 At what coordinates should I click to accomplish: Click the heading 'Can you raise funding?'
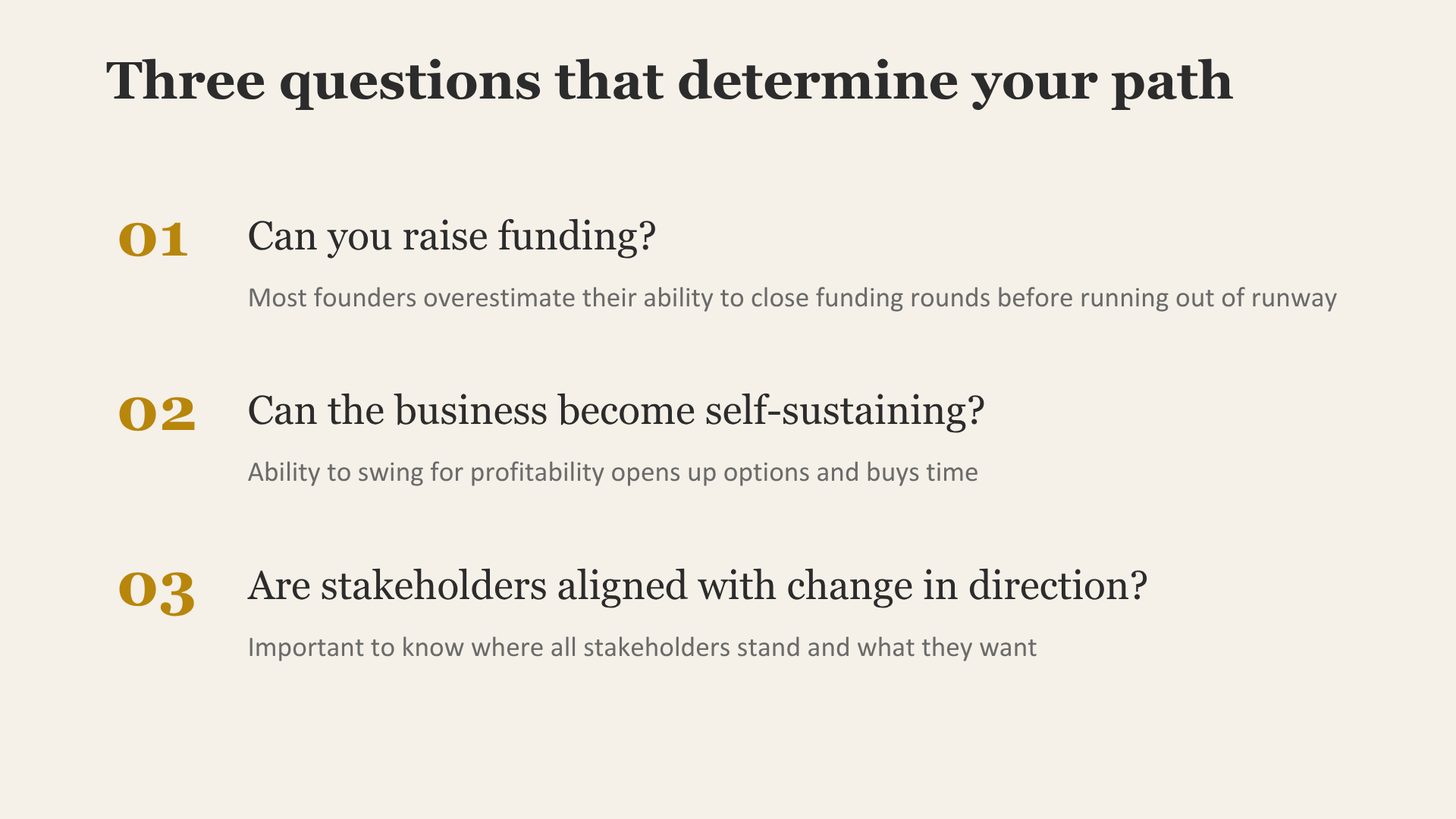point(452,237)
